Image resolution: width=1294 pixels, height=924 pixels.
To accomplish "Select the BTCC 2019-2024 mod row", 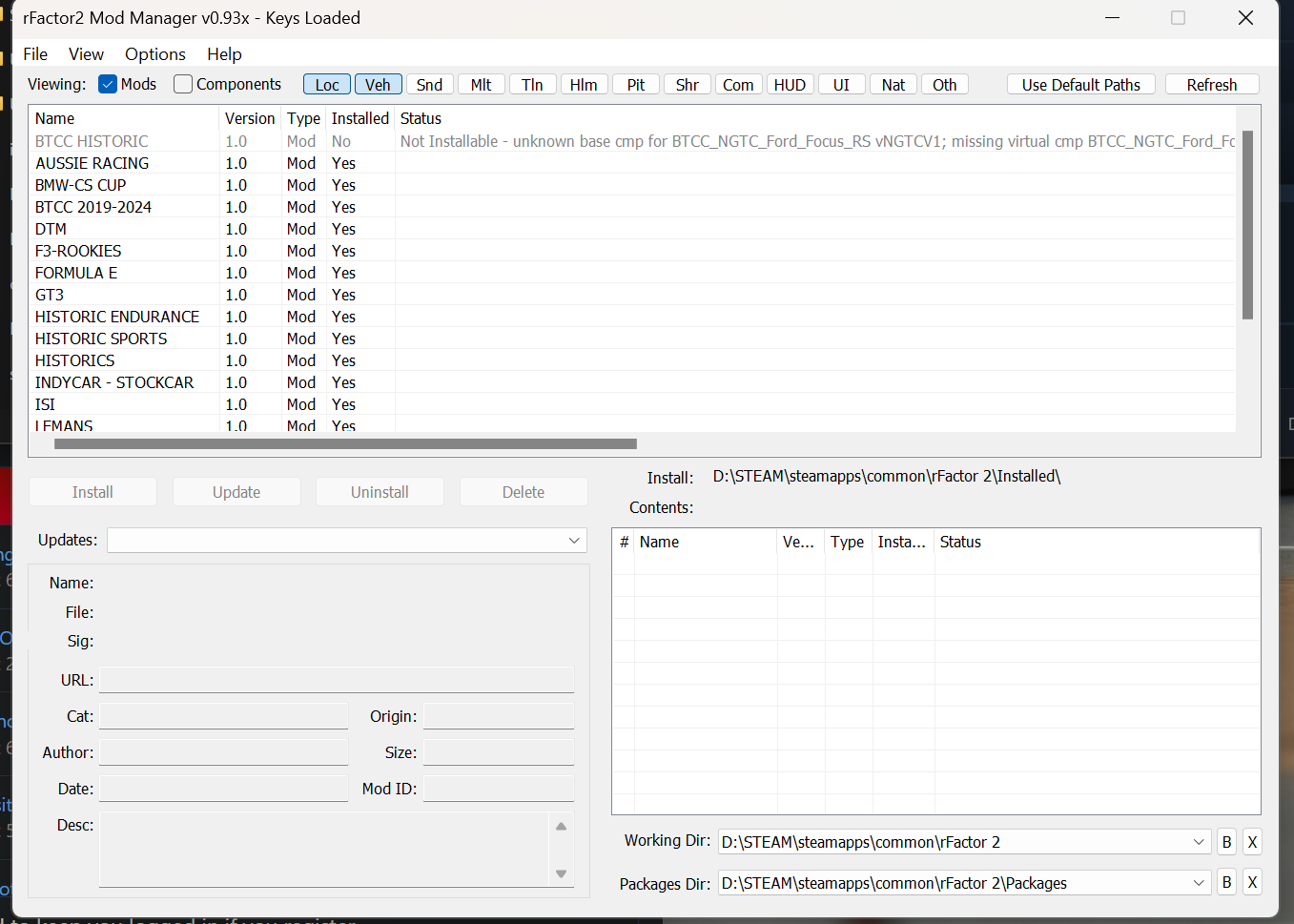I will click(x=632, y=207).
